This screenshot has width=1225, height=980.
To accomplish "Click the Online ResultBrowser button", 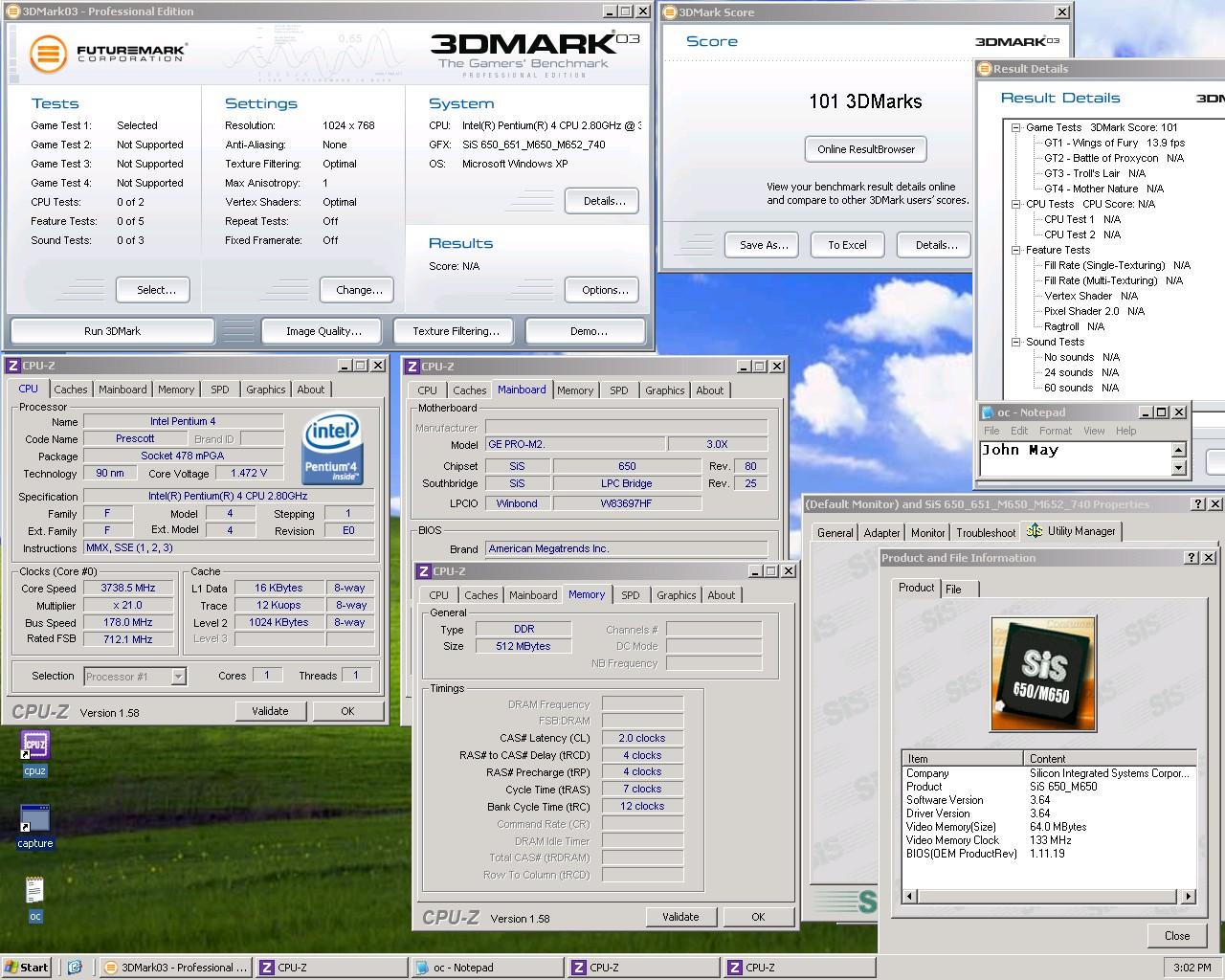I will [866, 149].
